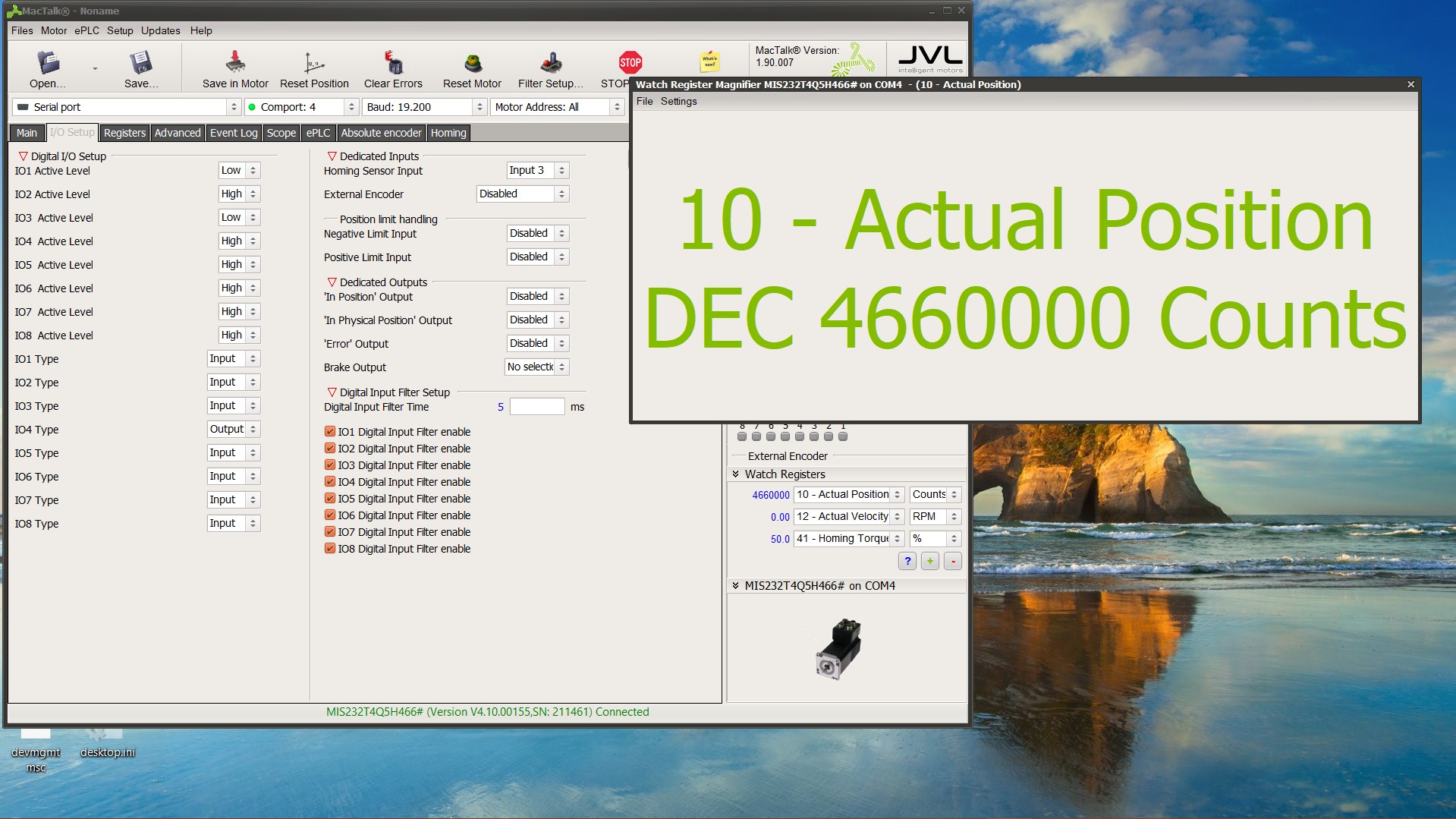Image resolution: width=1456 pixels, height=819 pixels.
Task: Change IO4 Type Output dropdown
Action: pyautogui.click(x=234, y=429)
